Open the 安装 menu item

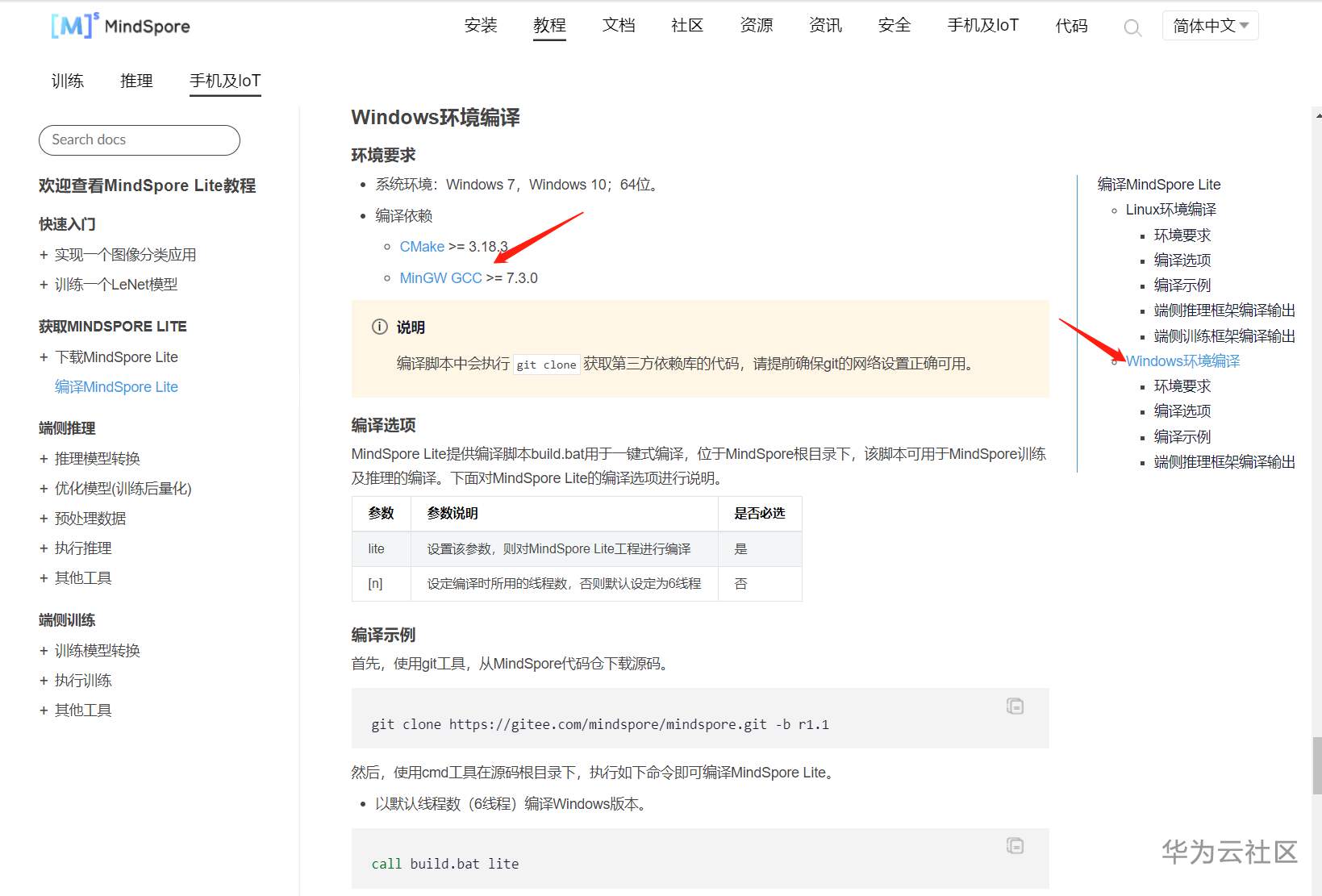point(481,26)
